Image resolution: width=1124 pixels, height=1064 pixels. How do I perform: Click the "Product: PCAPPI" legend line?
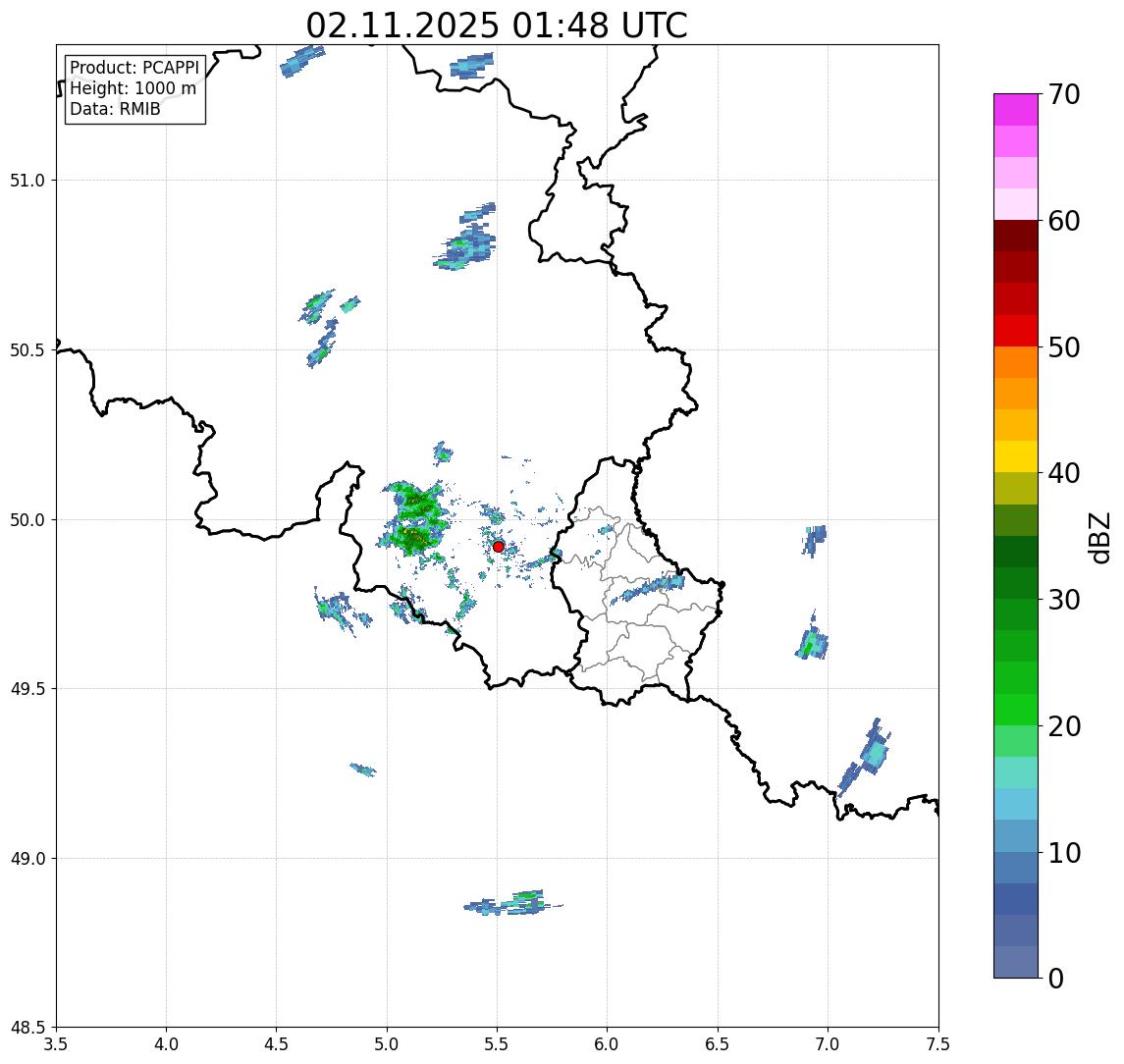click(x=134, y=68)
